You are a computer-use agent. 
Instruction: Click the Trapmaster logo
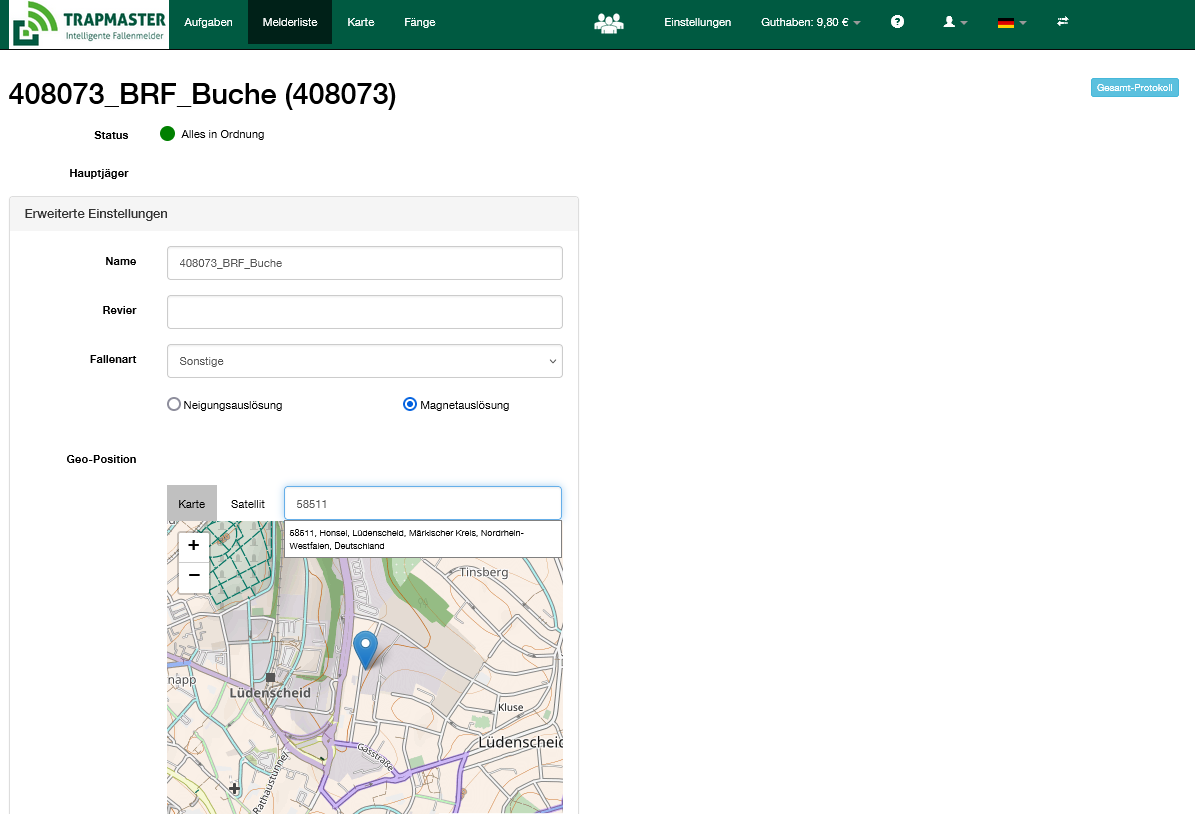point(89,25)
